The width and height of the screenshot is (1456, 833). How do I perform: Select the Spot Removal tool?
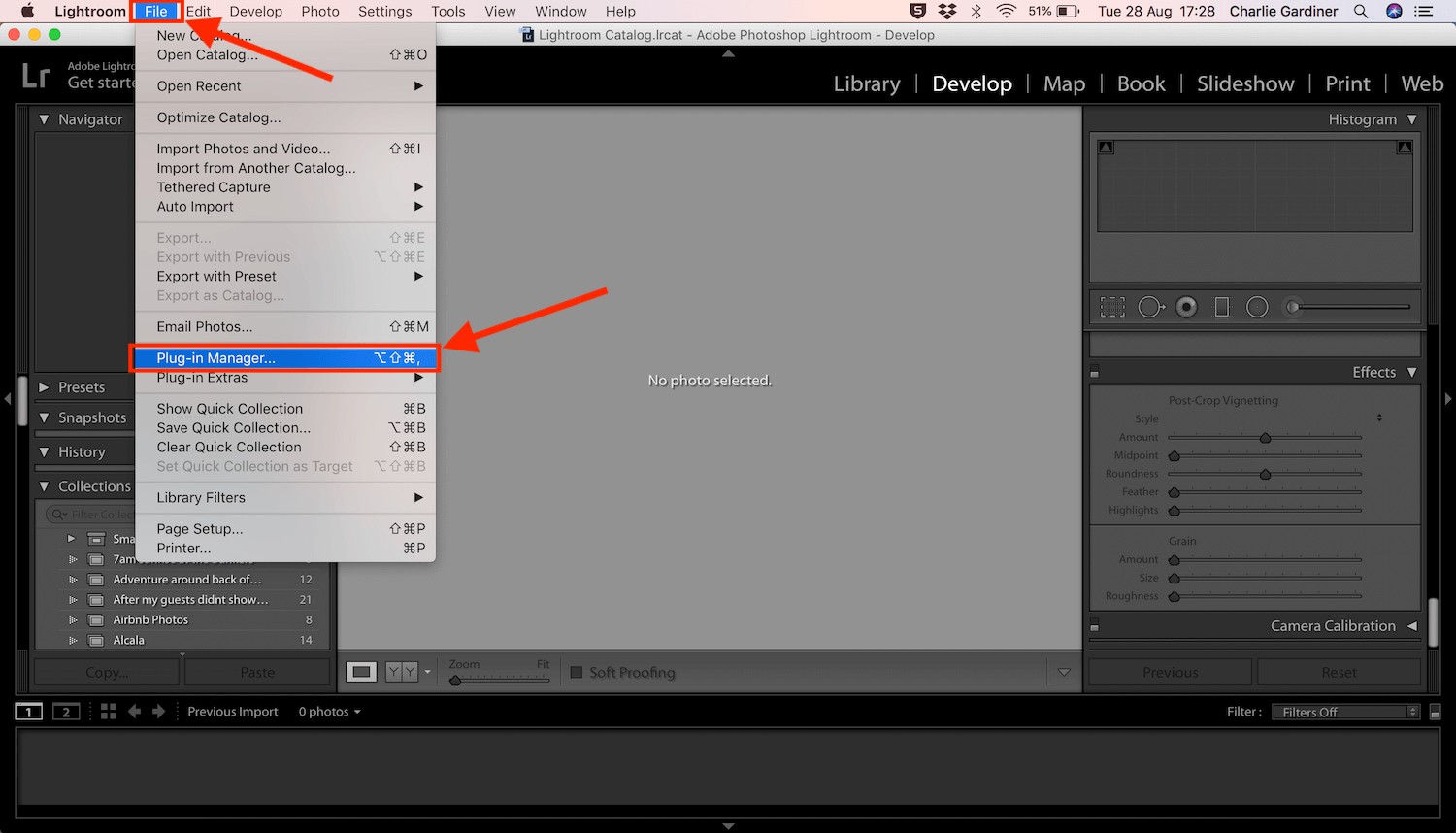tap(1151, 306)
